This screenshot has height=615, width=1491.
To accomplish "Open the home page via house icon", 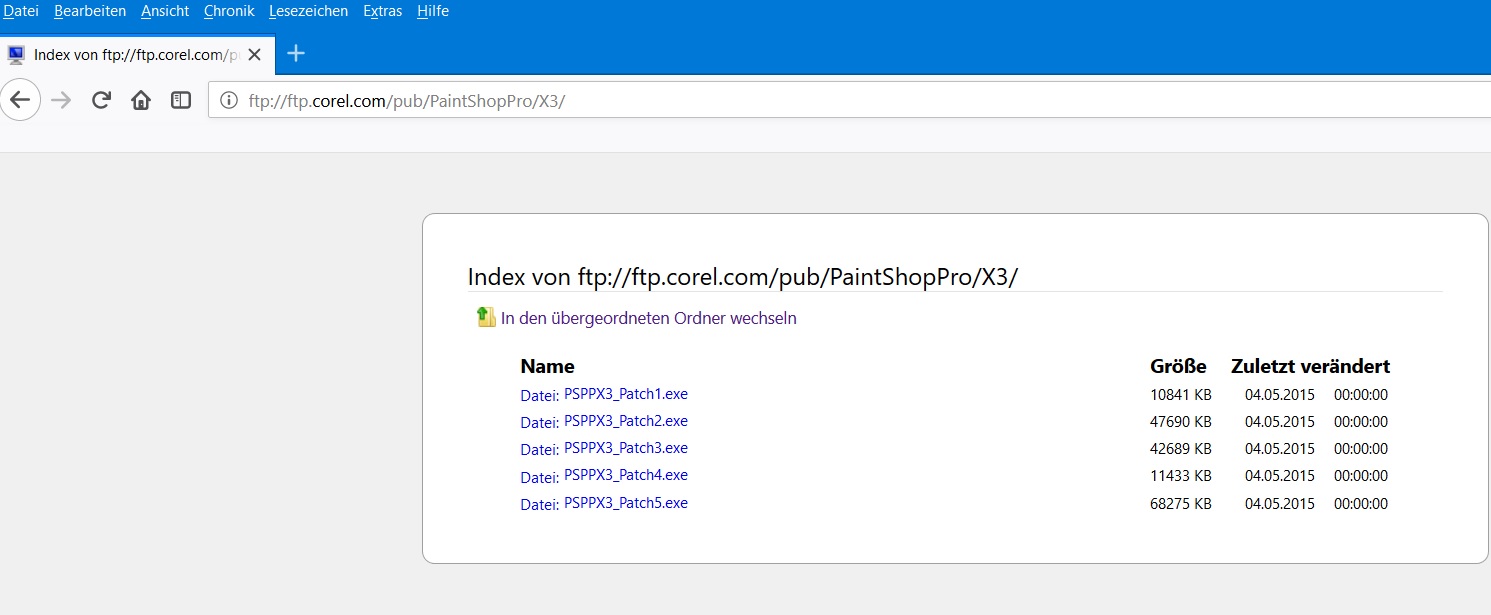I will point(141,100).
